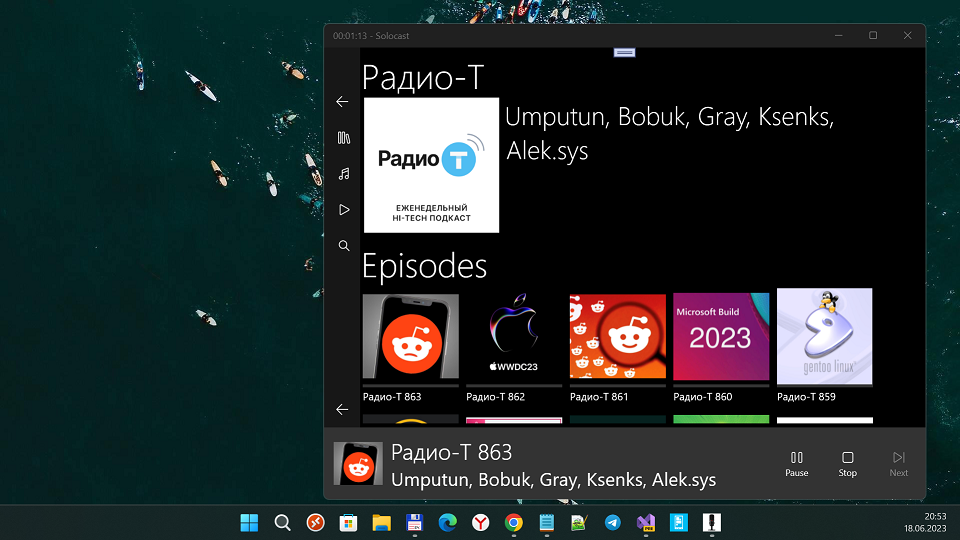Viewport: 960px width, 540px height.
Task: Open episode Радио-Т 863 thumbnail
Action: (x=411, y=336)
